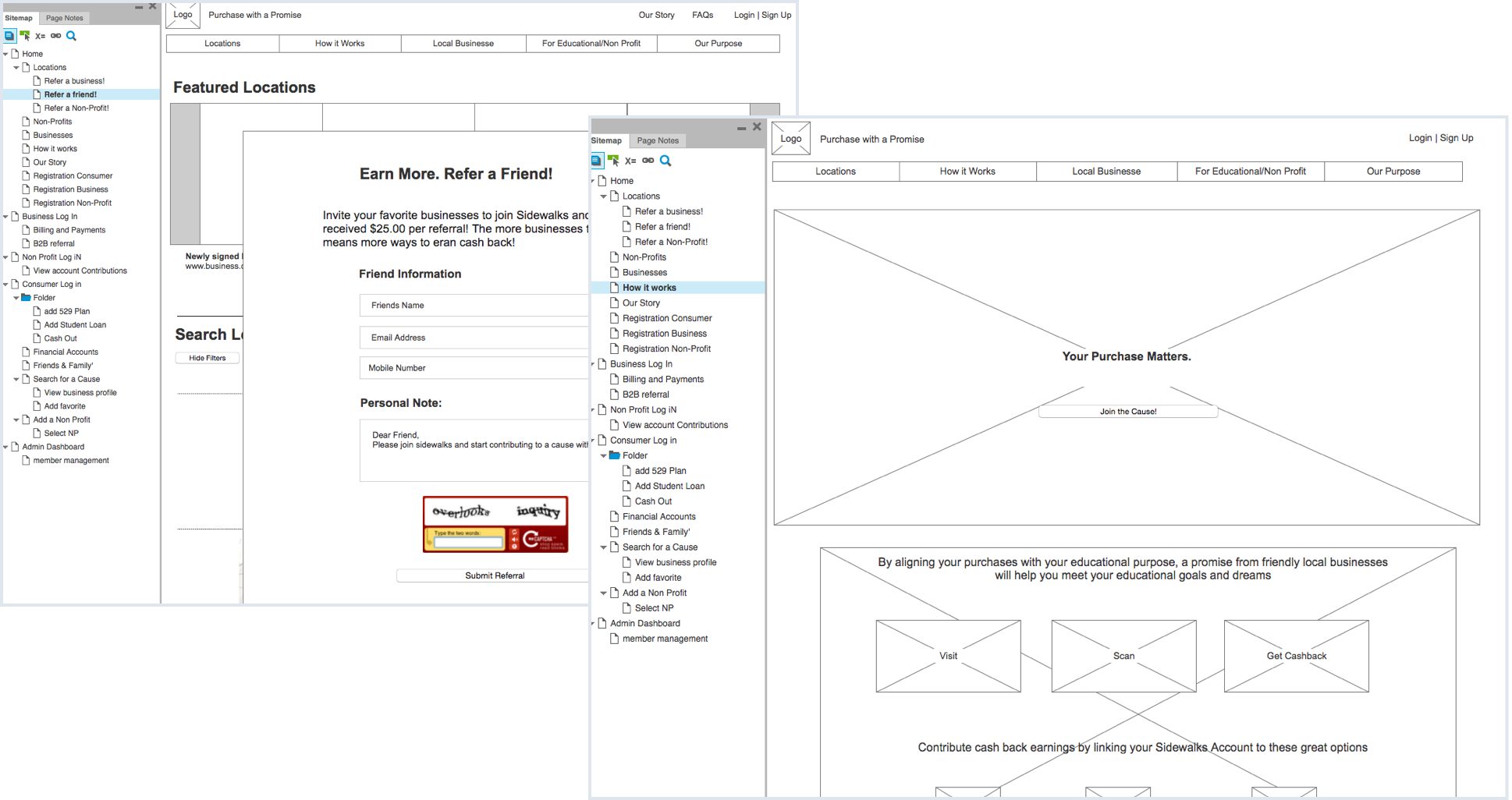Click the green select-widget cursor icon
The width and height of the screenshot is (1512, 800).
[24, 35]
